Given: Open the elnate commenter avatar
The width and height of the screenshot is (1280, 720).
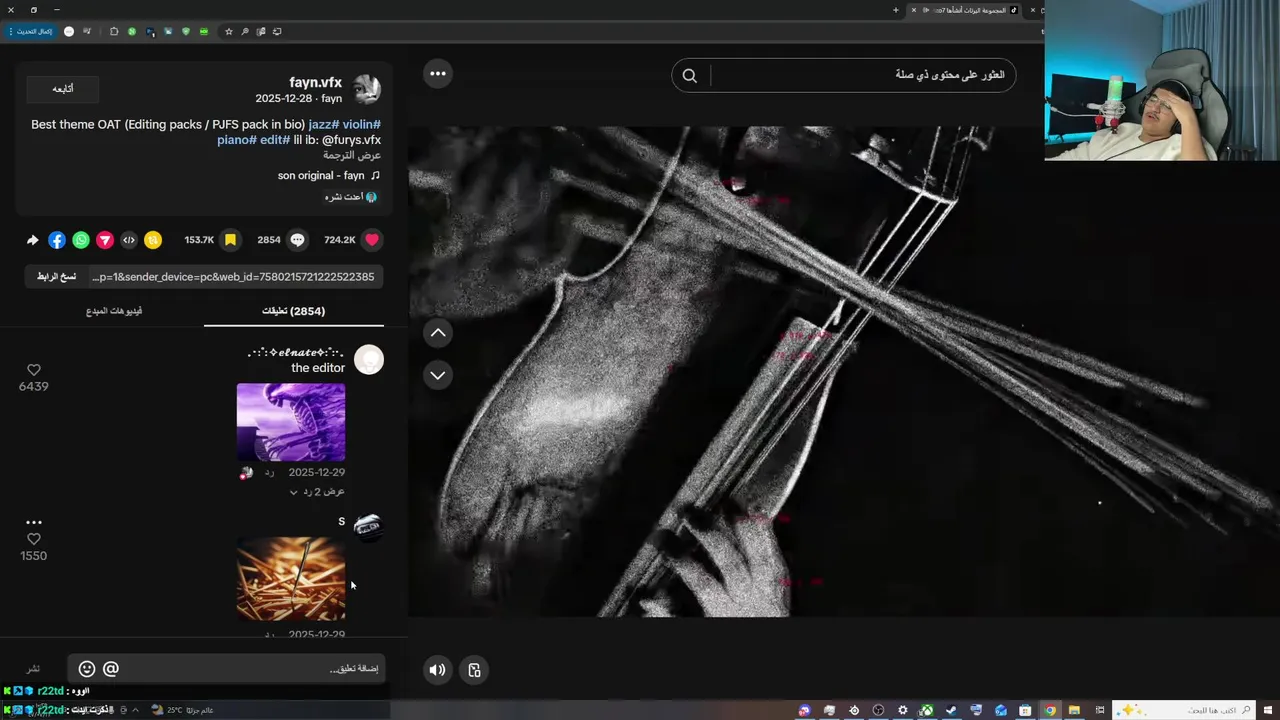Looking at the screenshot, I should 369,360.
